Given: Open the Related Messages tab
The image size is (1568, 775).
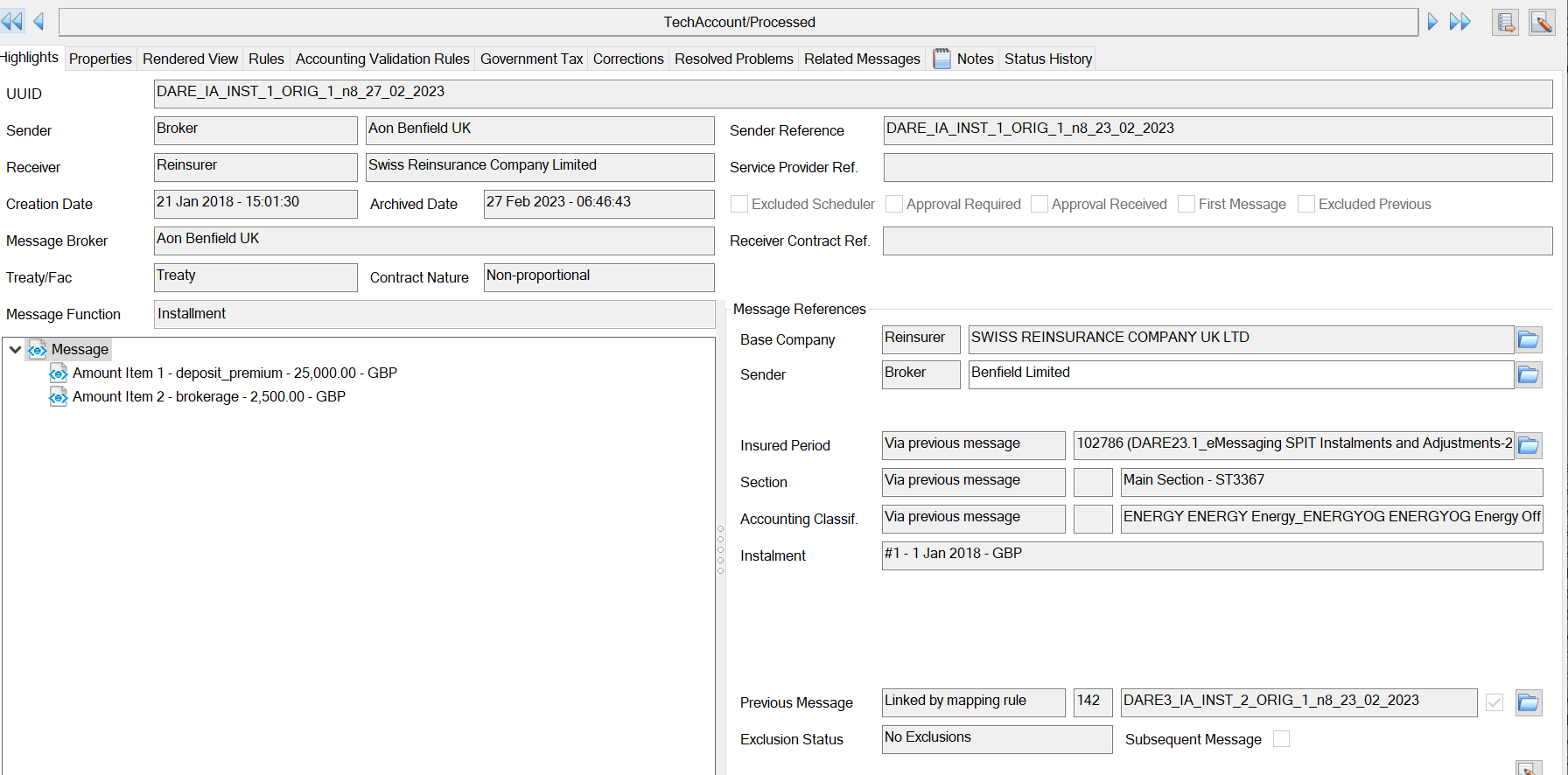Looking at the screenshot, I should click(x=862, y=59).
